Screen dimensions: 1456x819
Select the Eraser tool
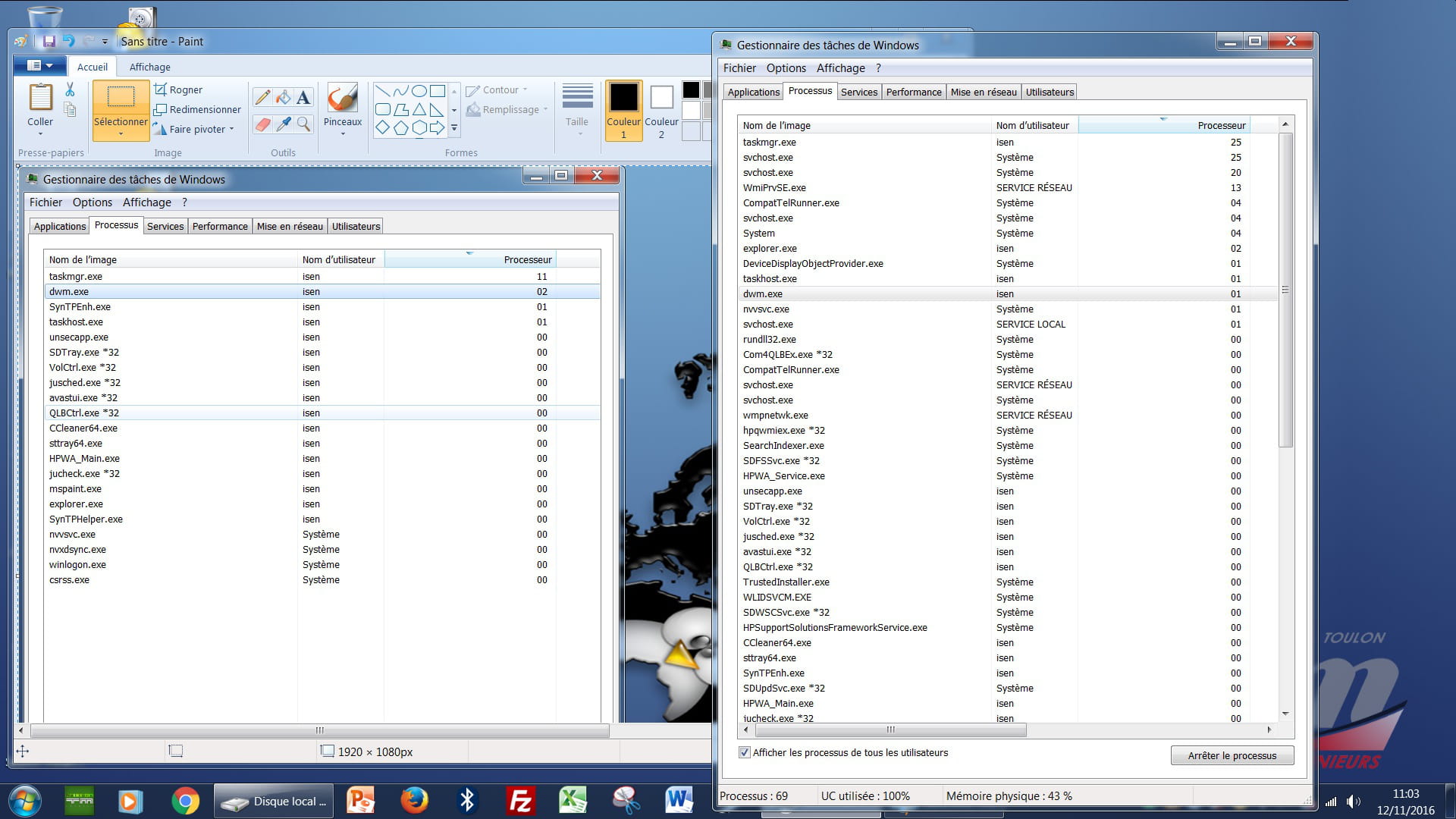[x=262, y=124]
